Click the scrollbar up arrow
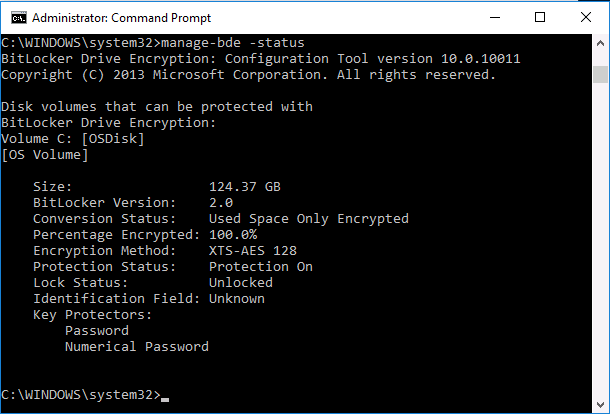This screenshot has width=610, height=414. click(x=600, y=43)
